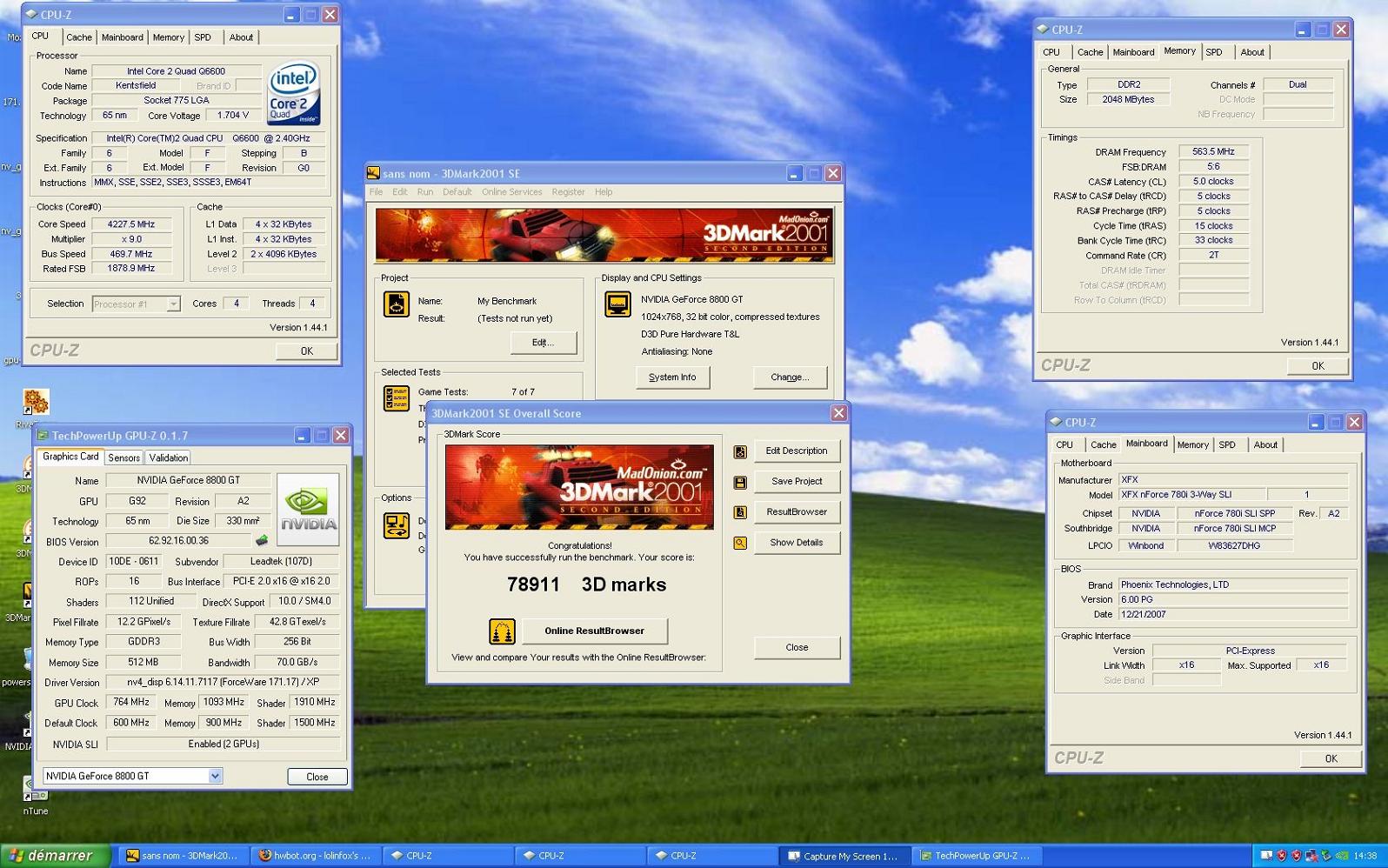
Task: Click OK in the Memory CPU-Z window
Action: click(x=1318, y=366)
